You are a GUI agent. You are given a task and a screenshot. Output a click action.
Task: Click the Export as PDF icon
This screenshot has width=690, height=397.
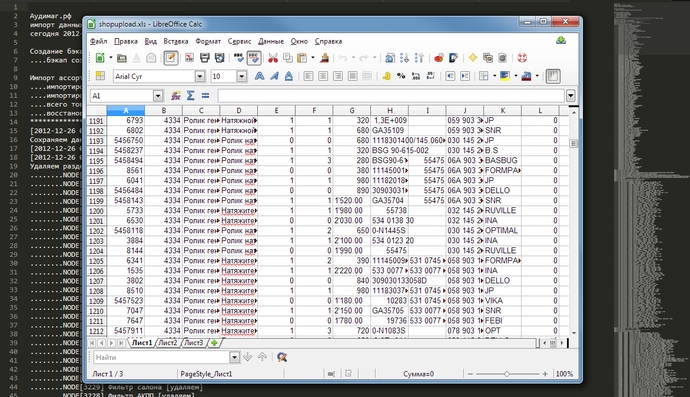(x=190, y=58)
